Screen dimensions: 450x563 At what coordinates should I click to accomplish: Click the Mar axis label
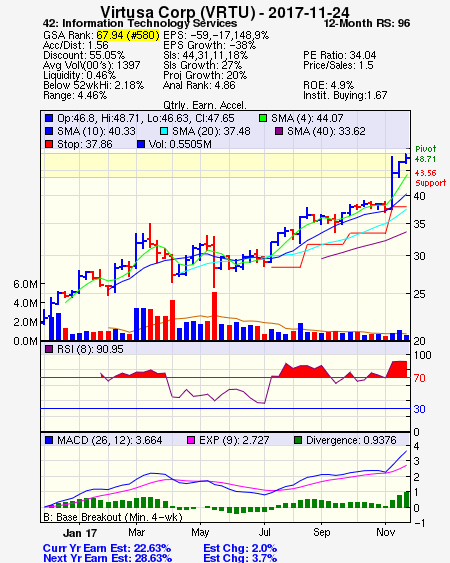136,532
